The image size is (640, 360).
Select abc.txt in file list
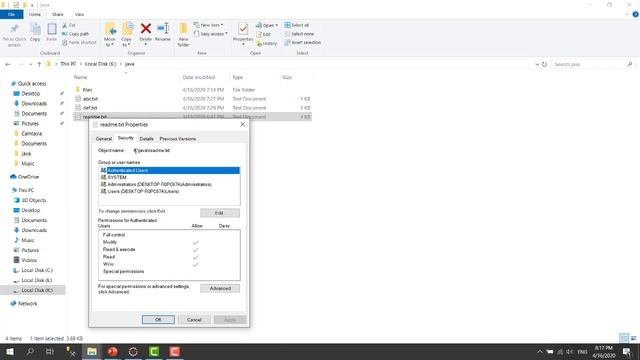(x=193, y=99)
